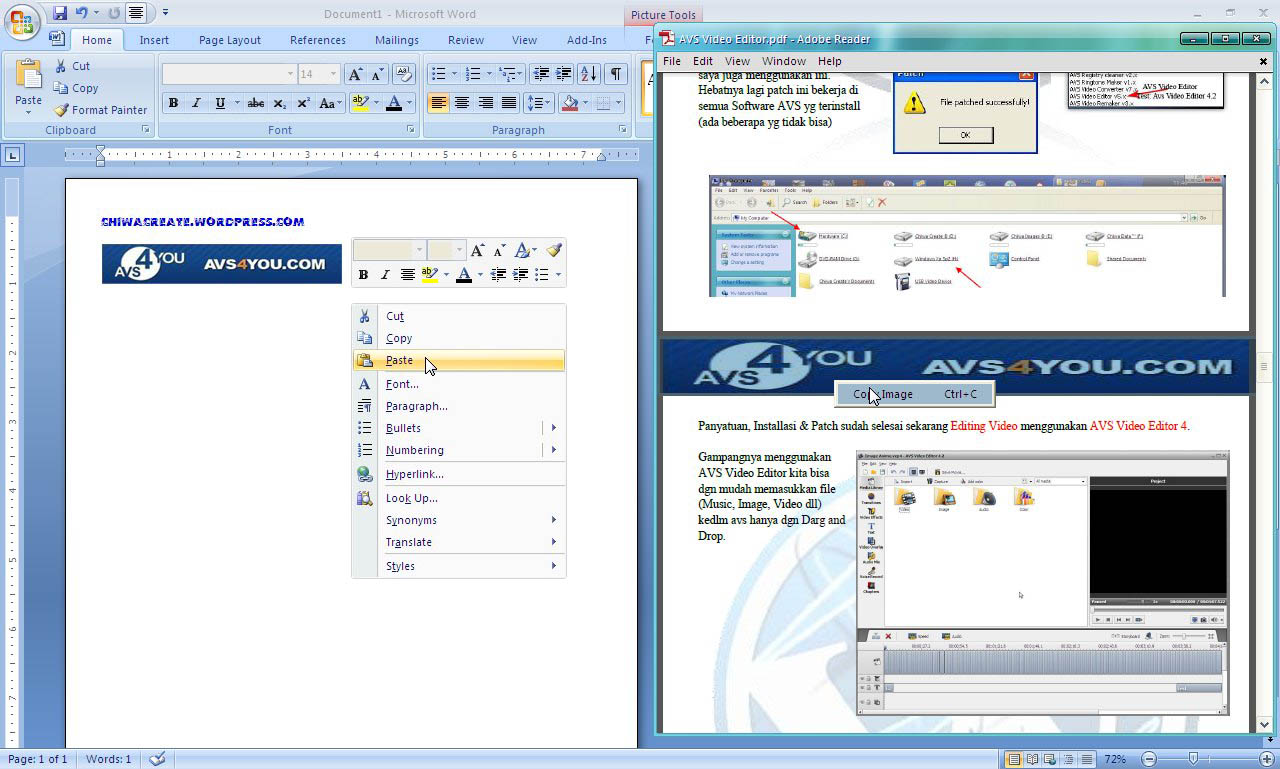The image size is (1280, 769).
Task: Click Words: 1 in the status bar
Action: (108, 759)
